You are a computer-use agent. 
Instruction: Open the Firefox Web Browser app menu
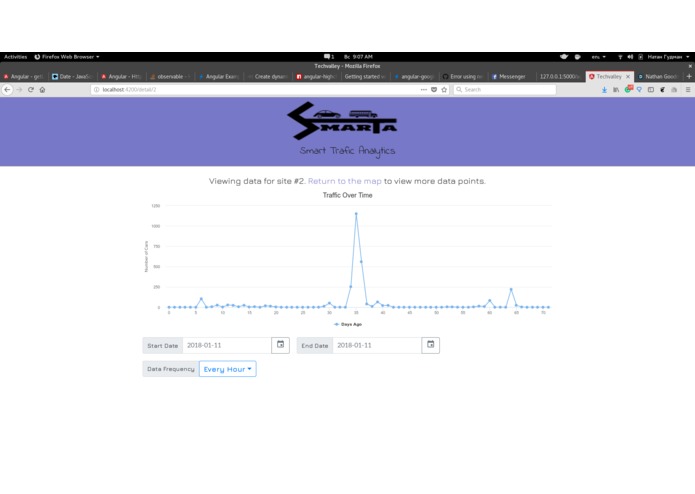click(66, 57)
